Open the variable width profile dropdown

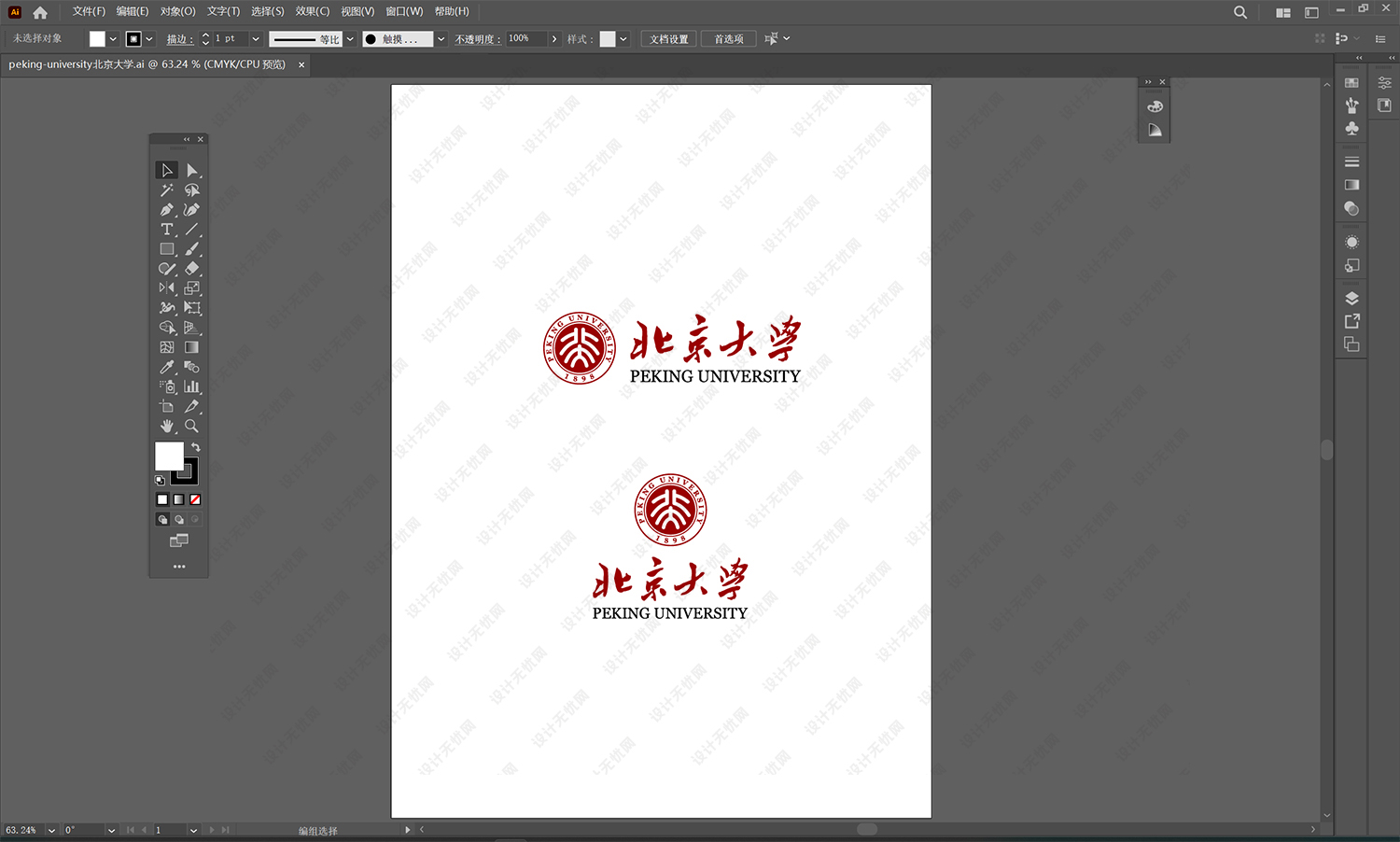pos(350,39)
